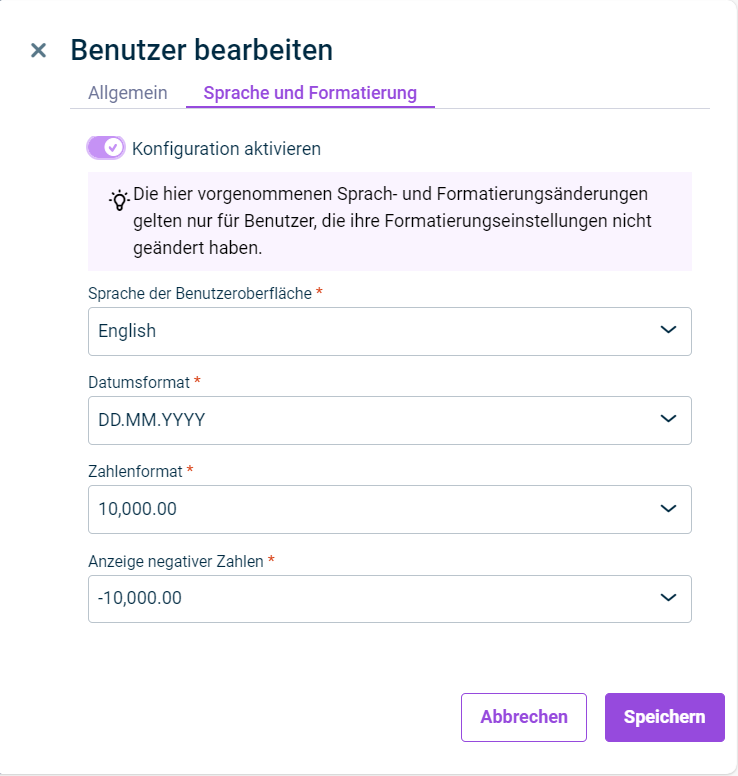
Task: Click chevron beside -10,000.00 value
Action: pos(668,597)
